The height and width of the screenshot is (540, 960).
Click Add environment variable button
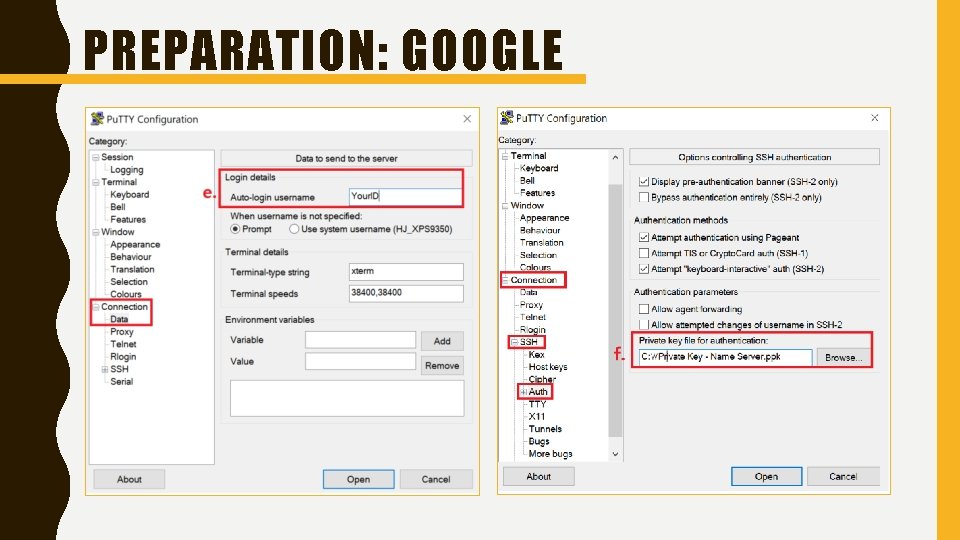[x=442, y=341]
